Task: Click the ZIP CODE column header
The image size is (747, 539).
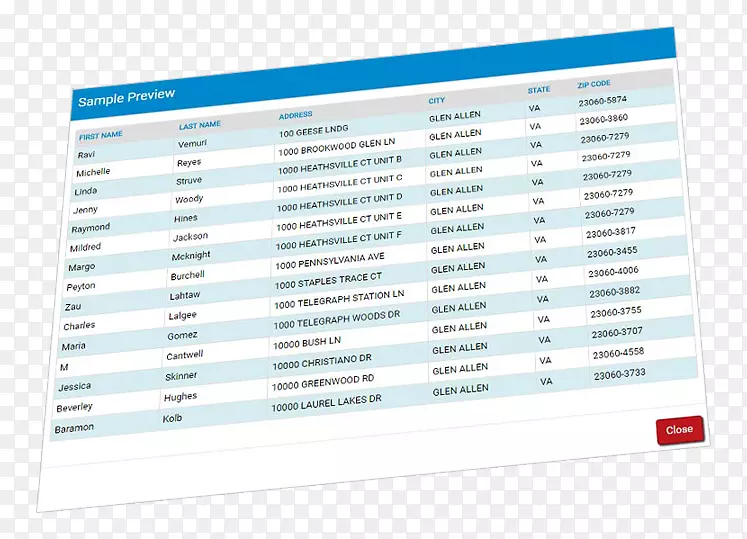Action: click(594, 85)
